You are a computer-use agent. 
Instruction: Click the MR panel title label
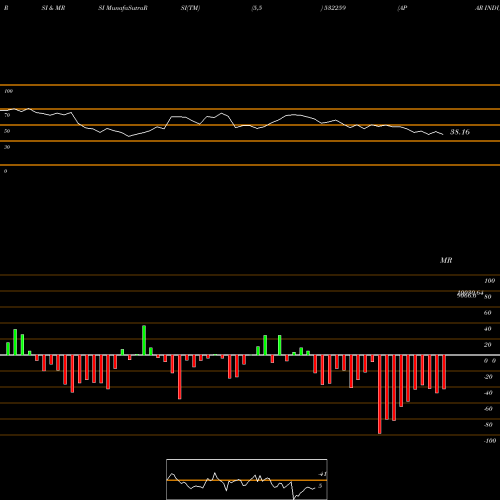click(446, 260)
